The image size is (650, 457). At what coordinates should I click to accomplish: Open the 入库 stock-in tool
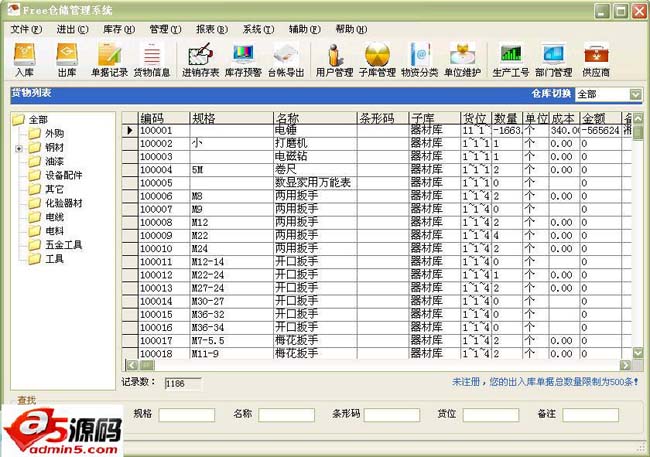24,60
